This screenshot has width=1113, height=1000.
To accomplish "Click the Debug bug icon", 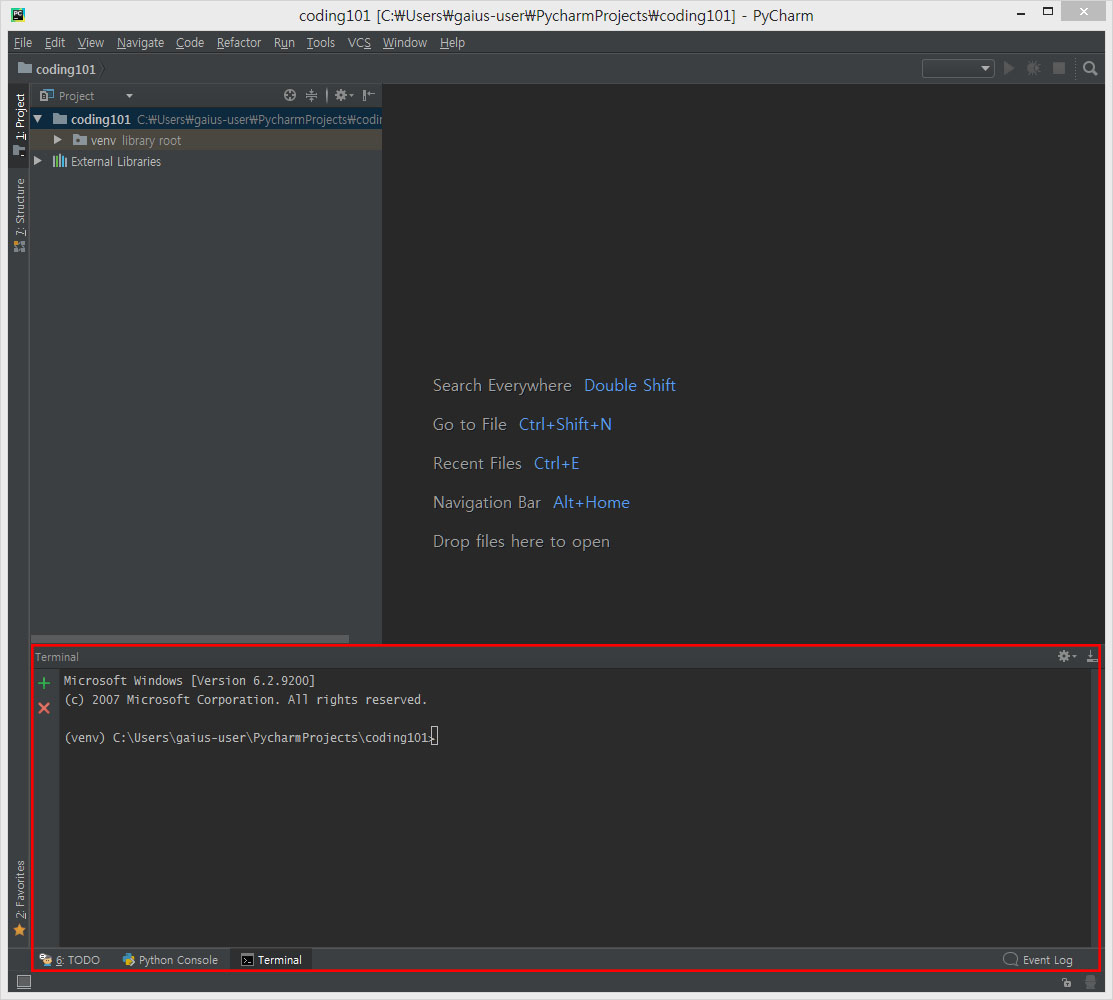I will click(1033, 68).
